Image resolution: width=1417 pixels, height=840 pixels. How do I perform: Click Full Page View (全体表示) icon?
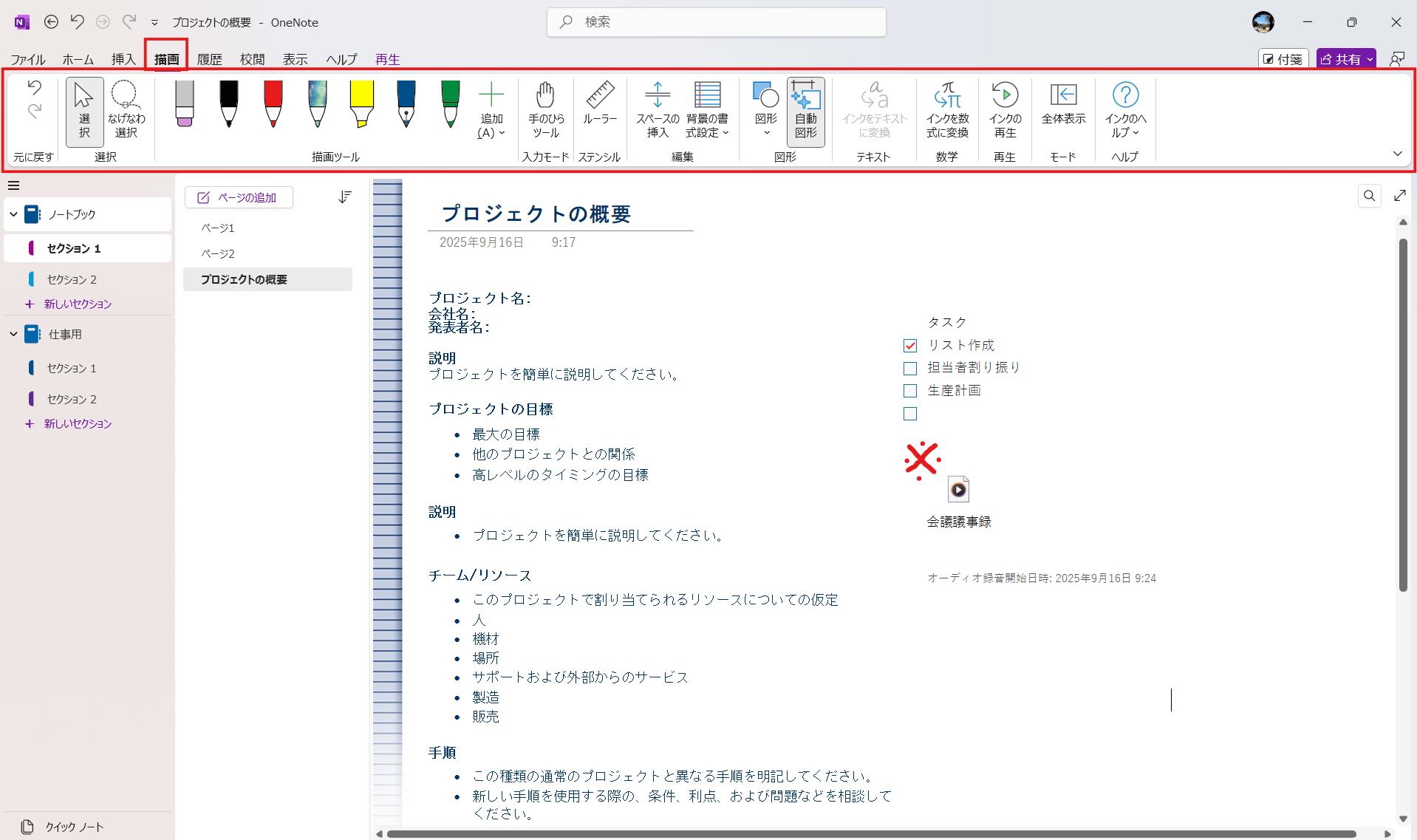coord(1063,103)
